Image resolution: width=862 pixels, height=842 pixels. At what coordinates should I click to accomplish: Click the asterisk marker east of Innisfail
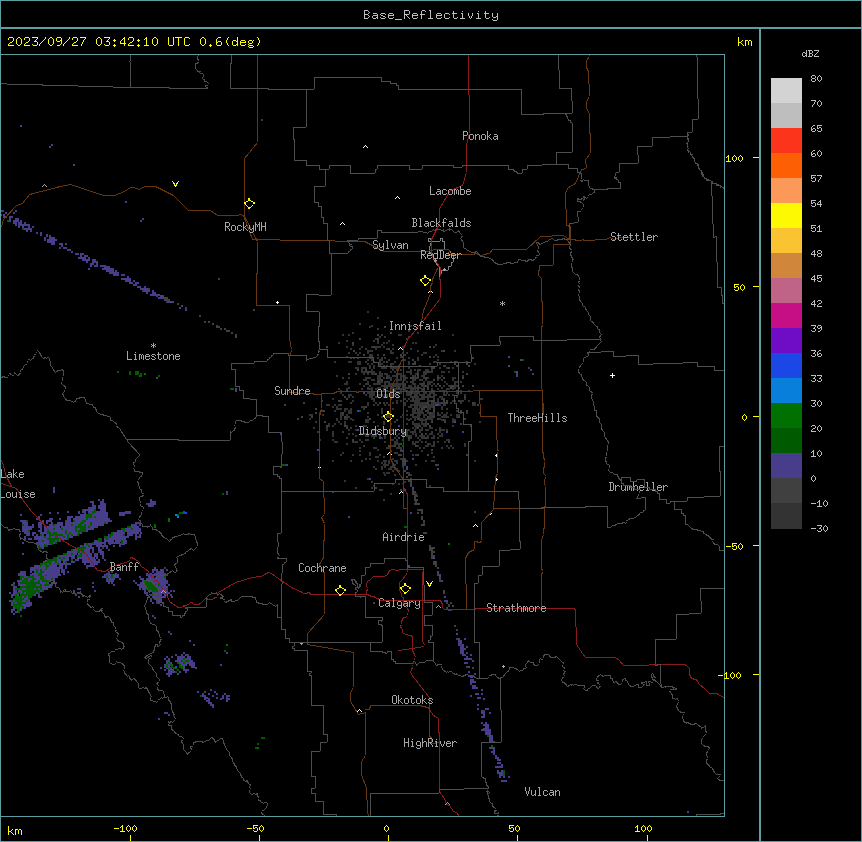(x=502, y=303)
